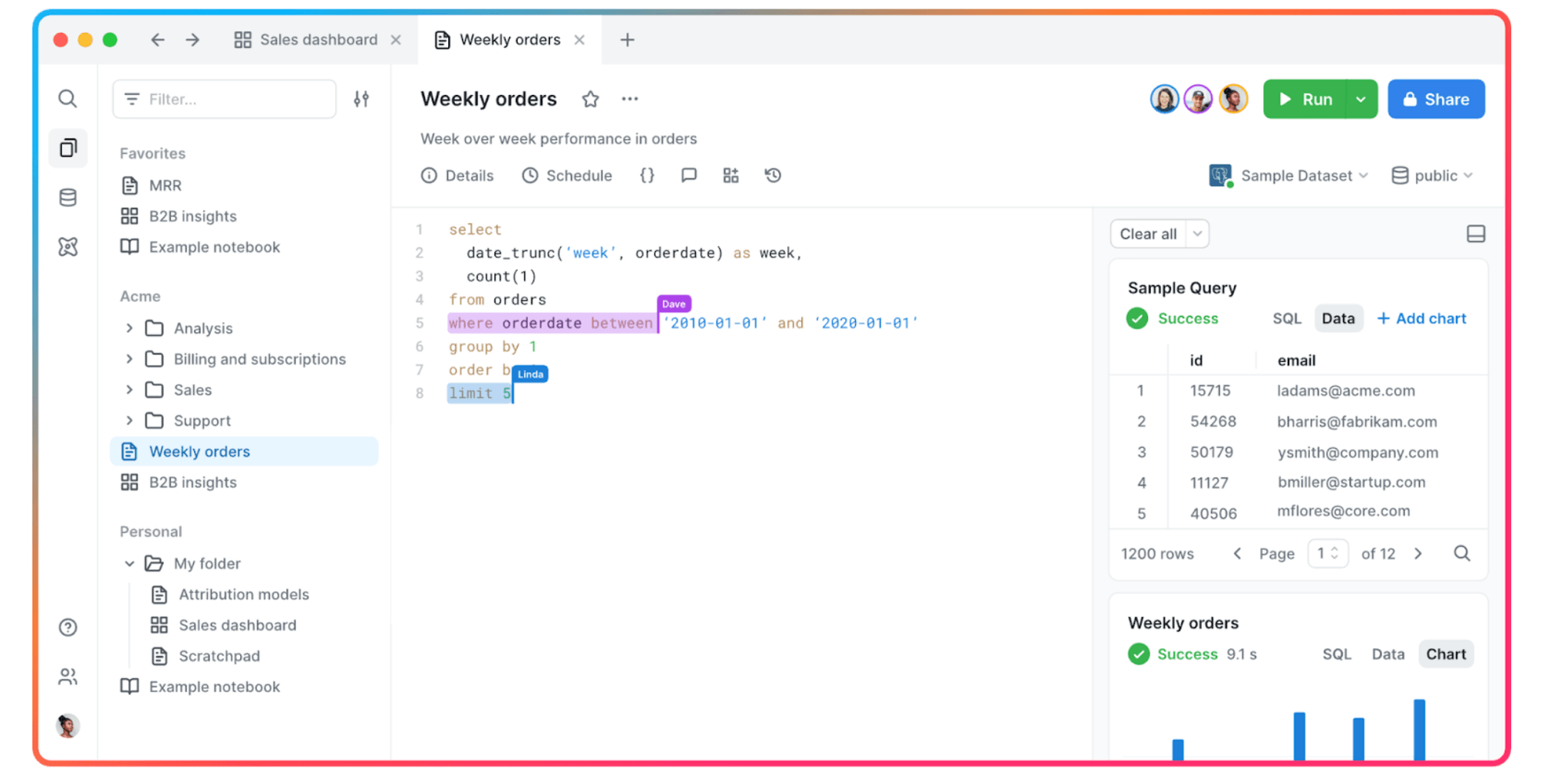Open the variables {} panel
Screen dimensions: 1545x784
point(647,175)
